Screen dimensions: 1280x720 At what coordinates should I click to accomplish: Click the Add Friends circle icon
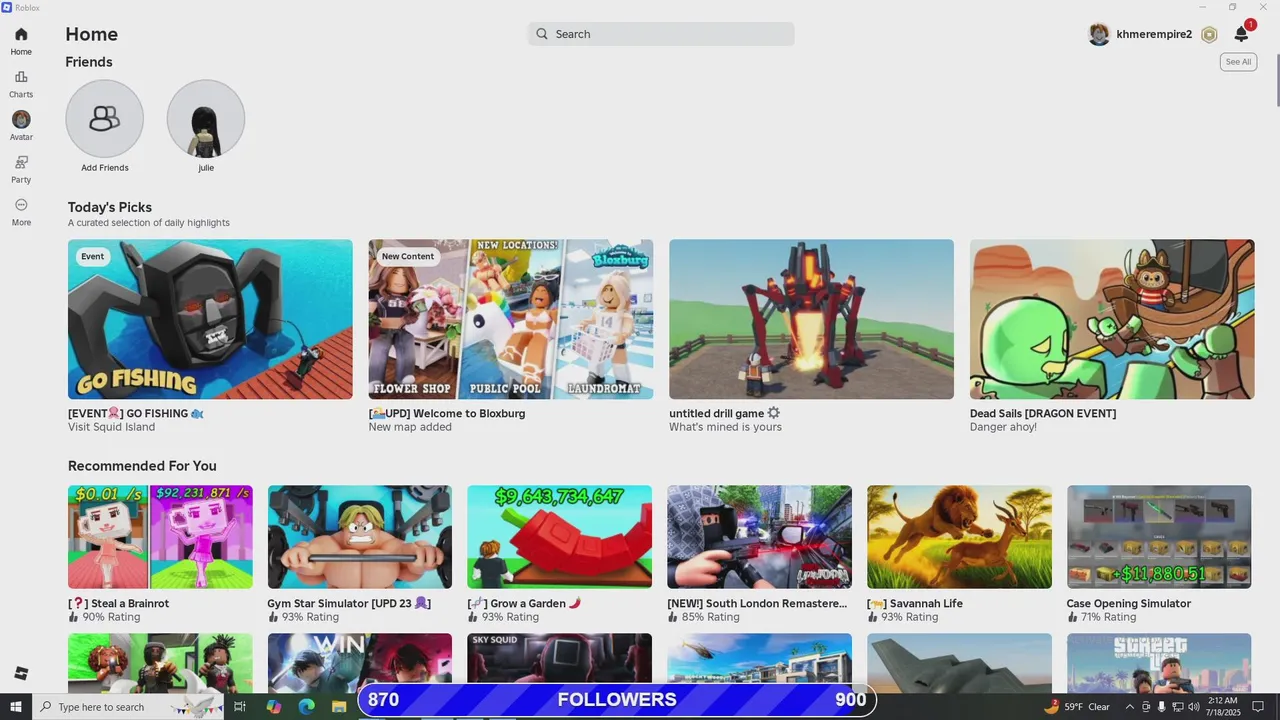[105, 119]
